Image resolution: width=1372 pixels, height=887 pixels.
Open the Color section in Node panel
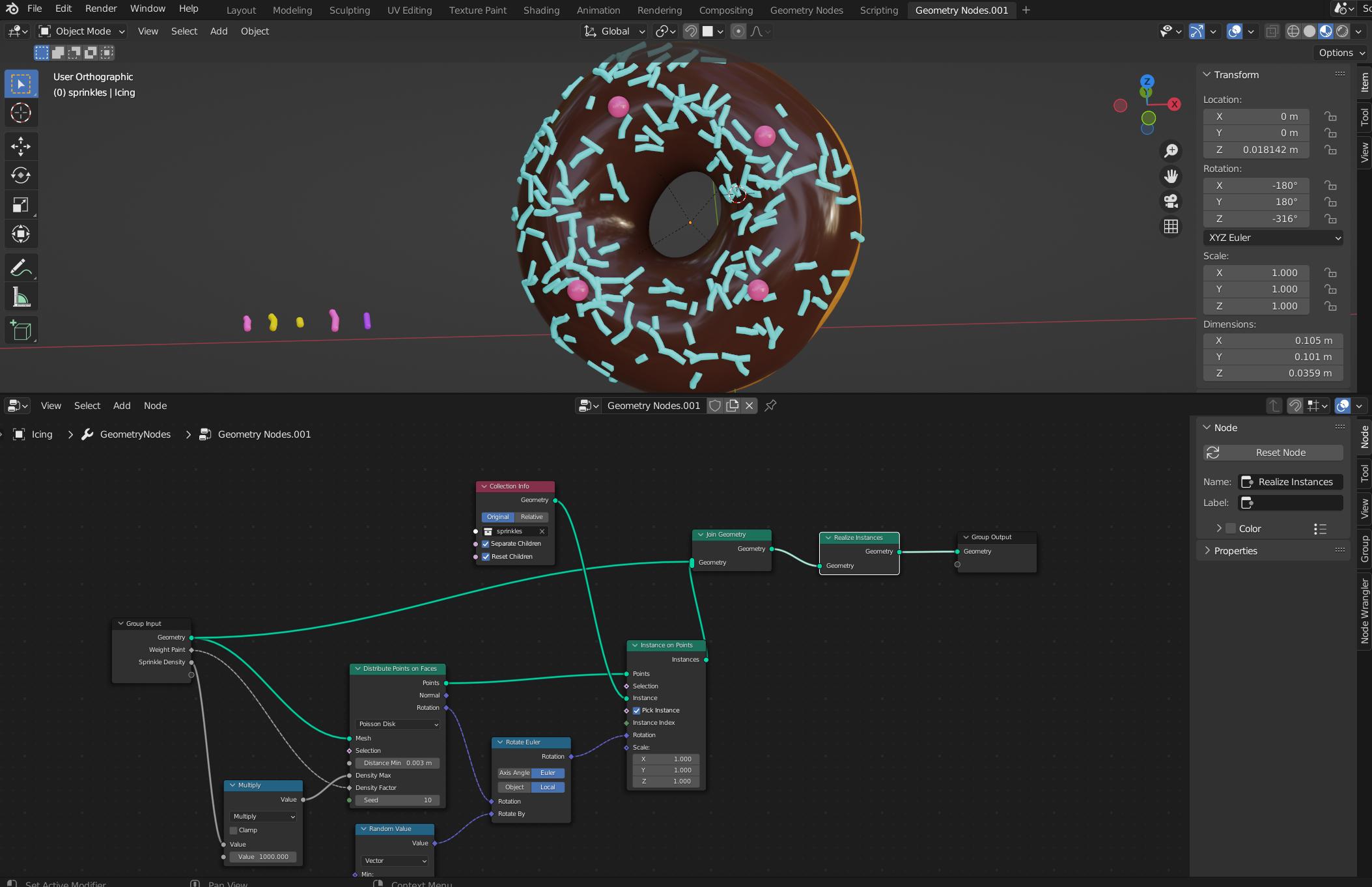click(x=1216, y=527)
